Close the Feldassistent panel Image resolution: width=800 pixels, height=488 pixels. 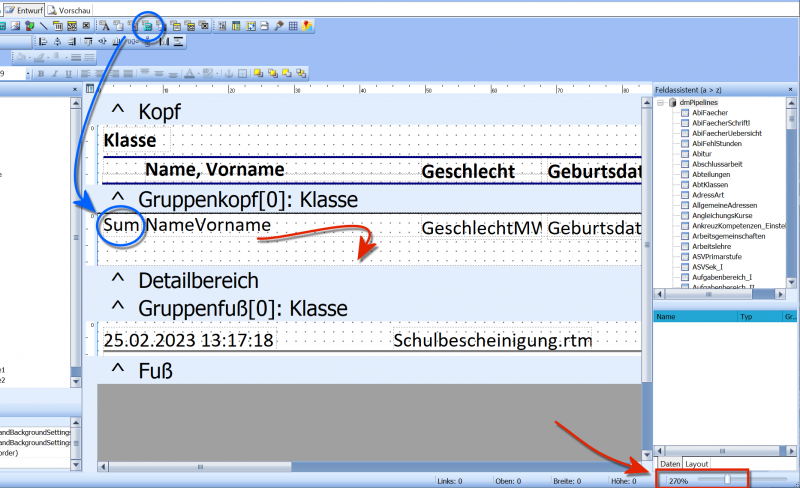790,90
